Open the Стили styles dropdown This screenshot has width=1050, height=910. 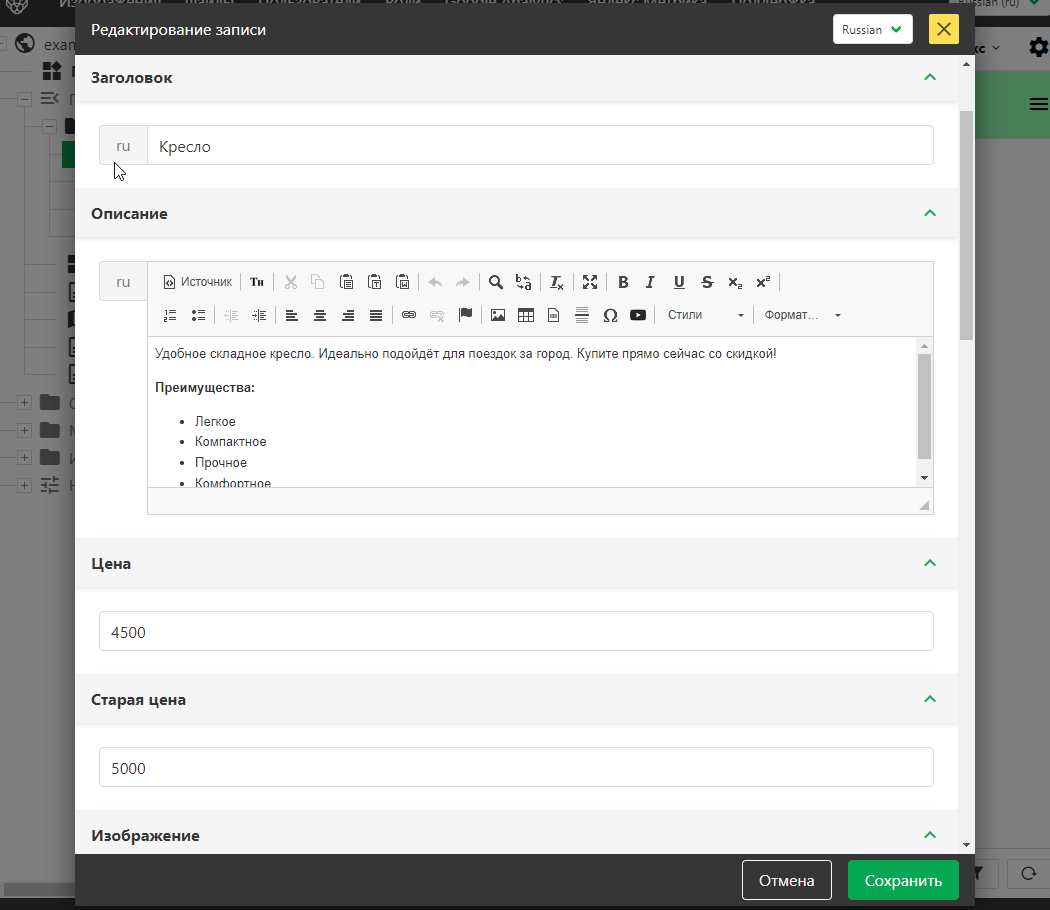[705, 315]
